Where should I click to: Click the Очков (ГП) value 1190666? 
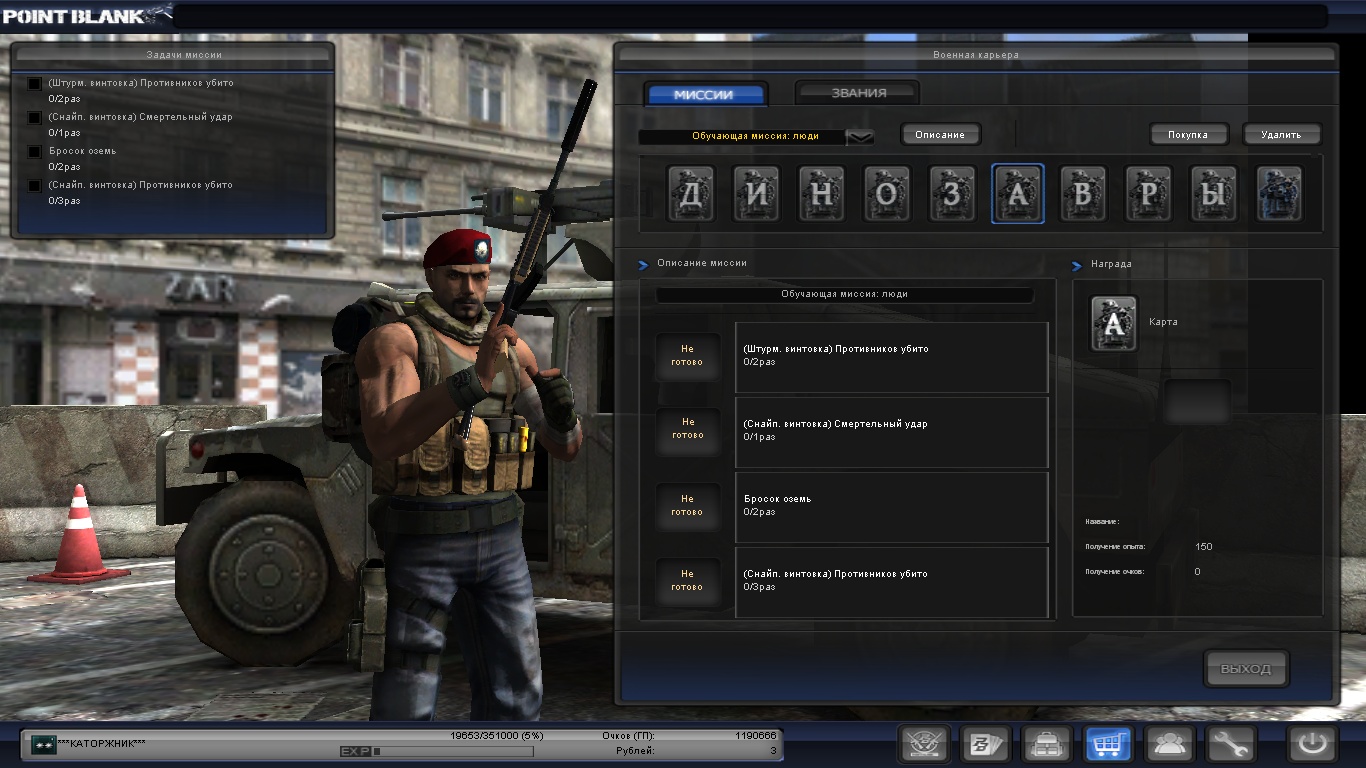pos(755,735)
